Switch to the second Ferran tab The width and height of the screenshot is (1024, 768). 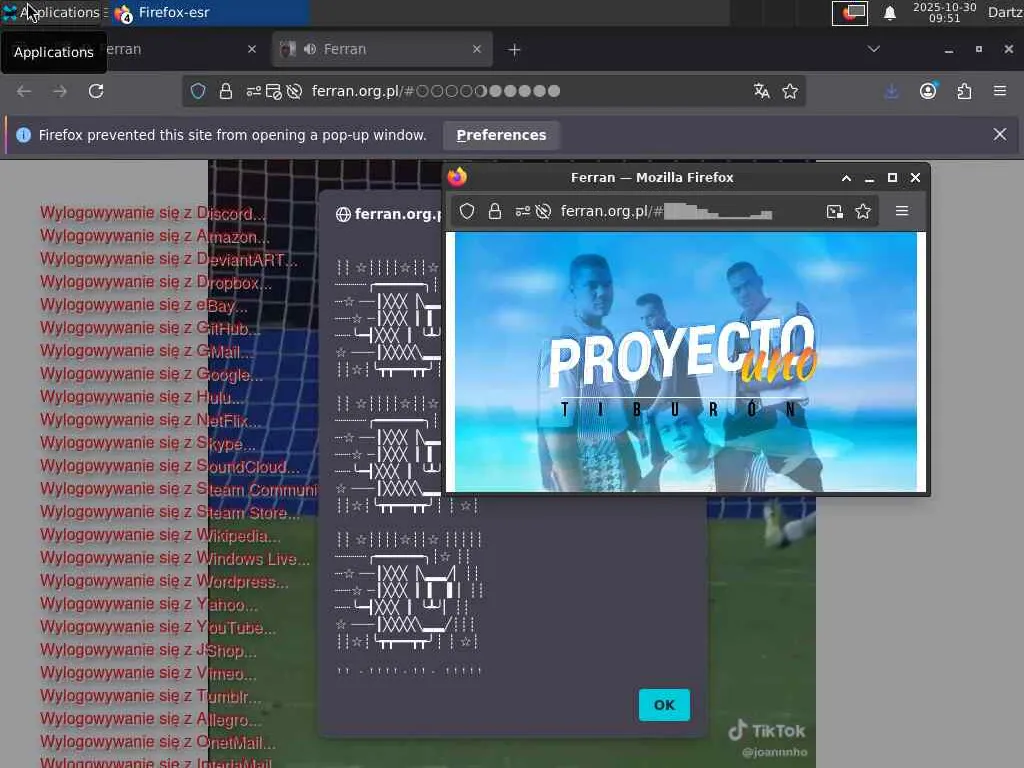click(x=382, y=49)
